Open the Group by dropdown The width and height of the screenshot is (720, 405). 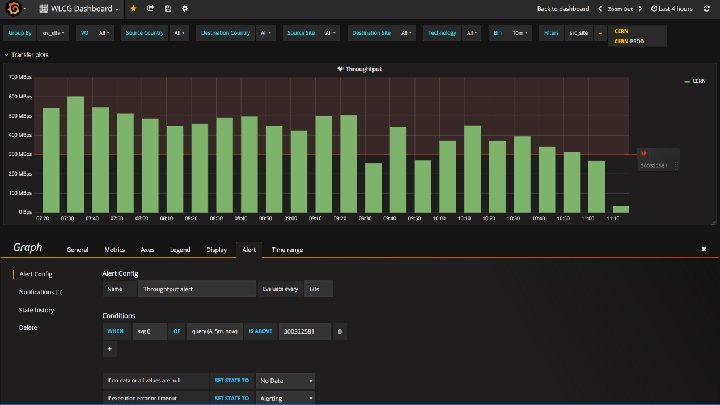(x=53, y=33)
